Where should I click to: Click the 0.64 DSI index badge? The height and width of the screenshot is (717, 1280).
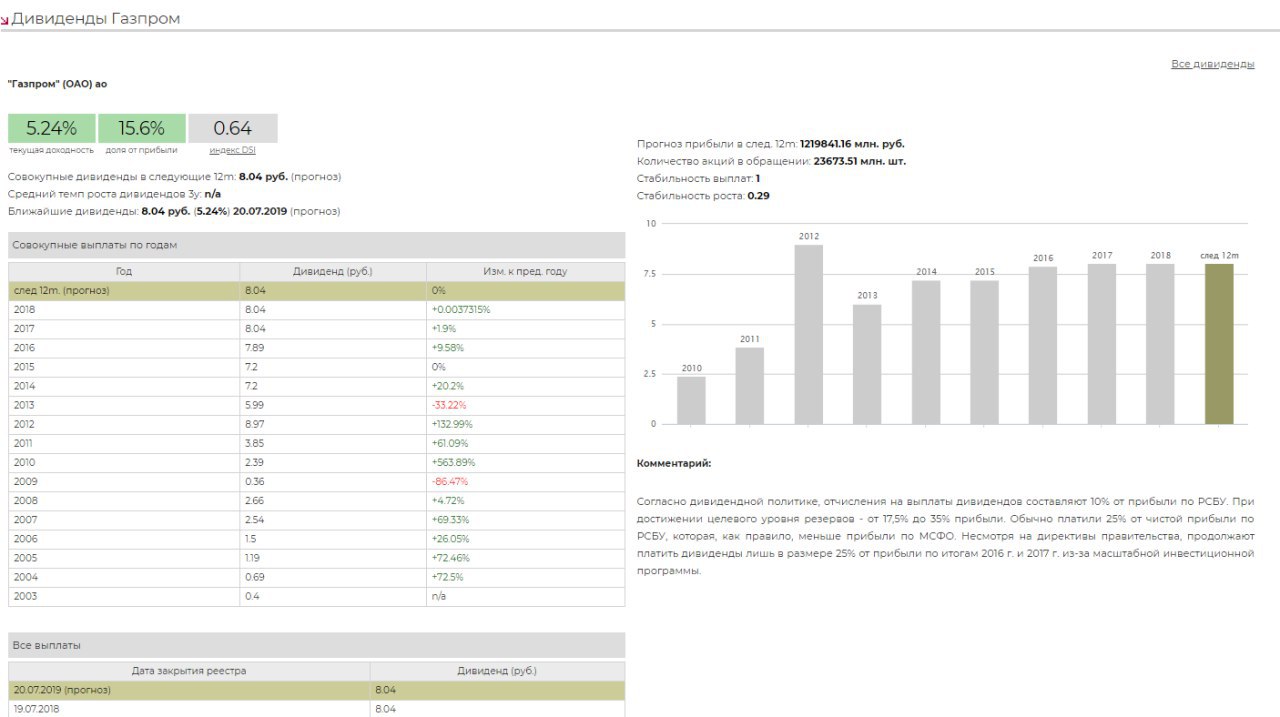(x=233, y=128)
